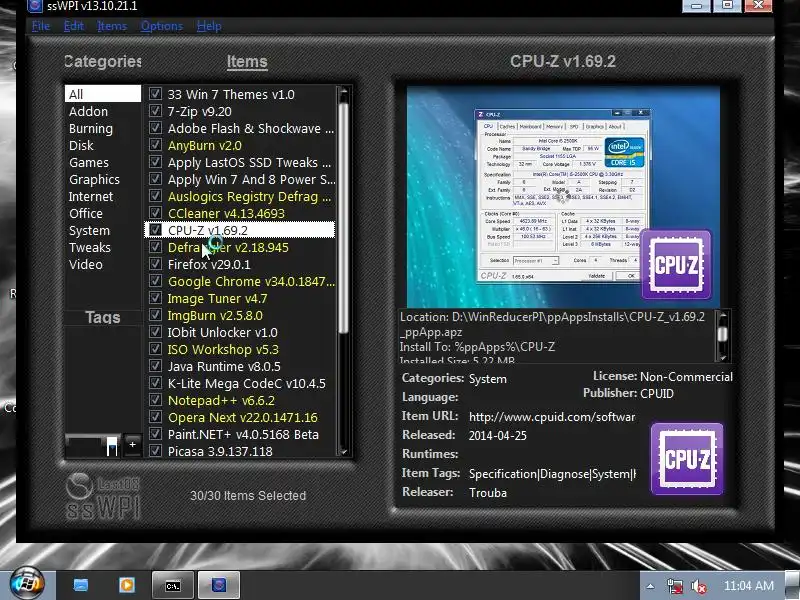800x600 pixels.
Task: Show hidden system tray icons
Action: coord(650,586)
